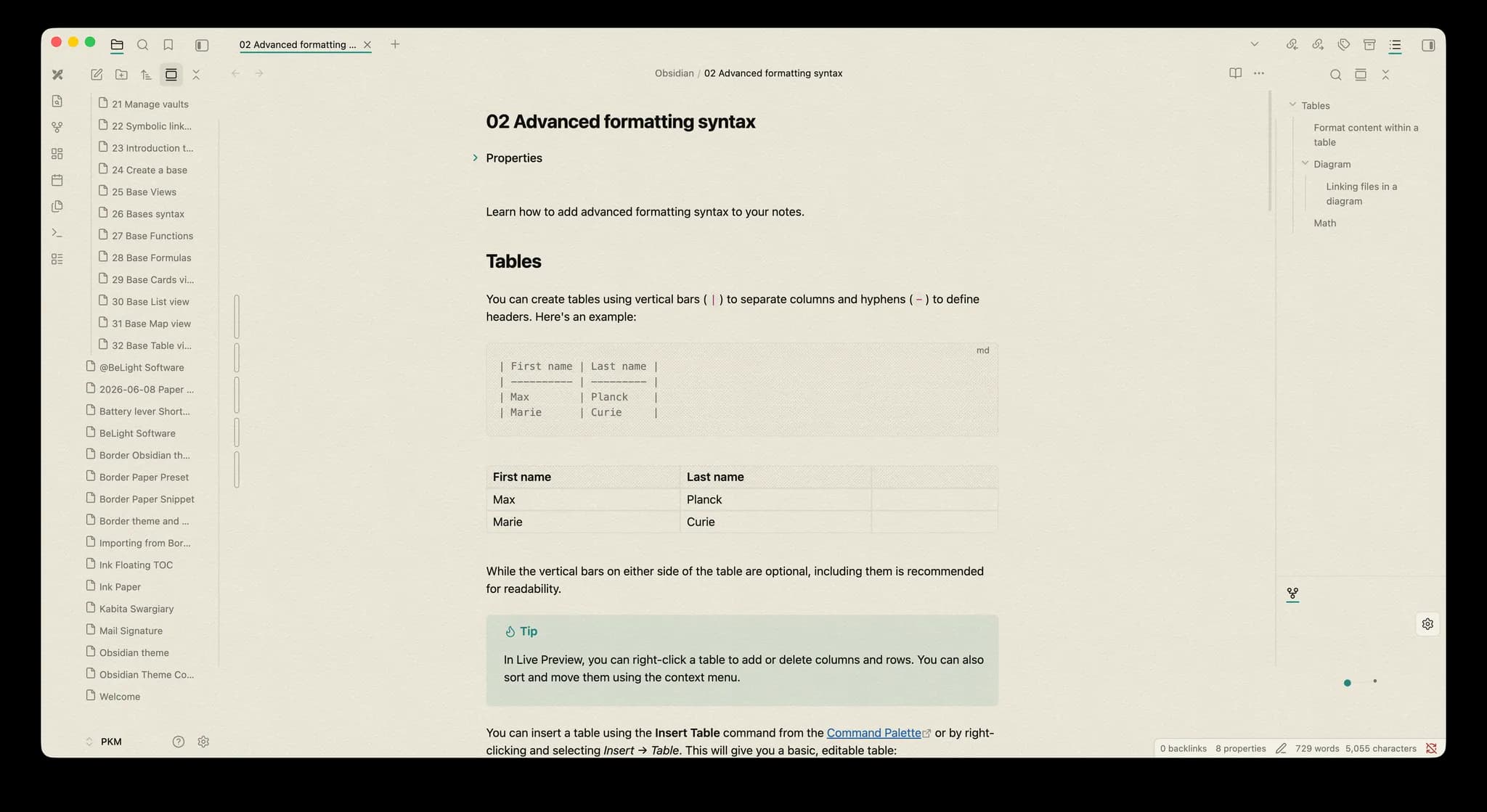This screenshot has height=812, width=1487.
Task: Open the outgoing links panel tab
Action: pos(1318,45)
